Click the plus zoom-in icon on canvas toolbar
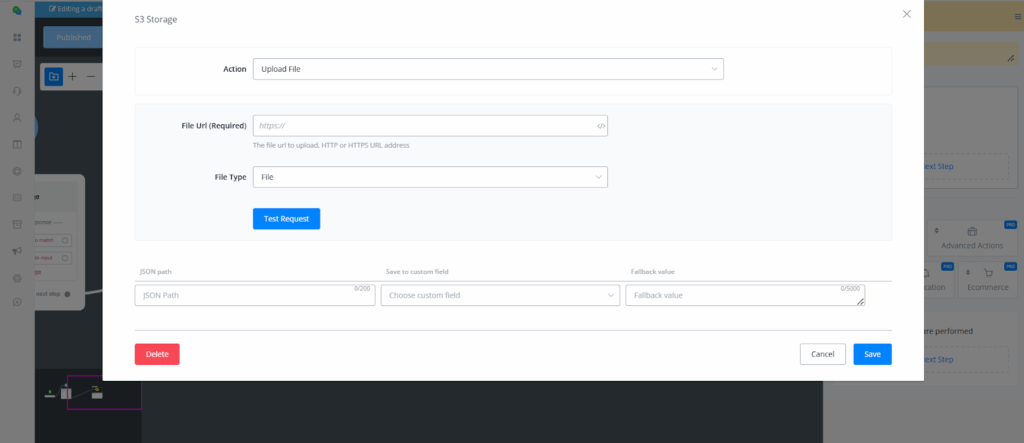 [x=72, y=76]
